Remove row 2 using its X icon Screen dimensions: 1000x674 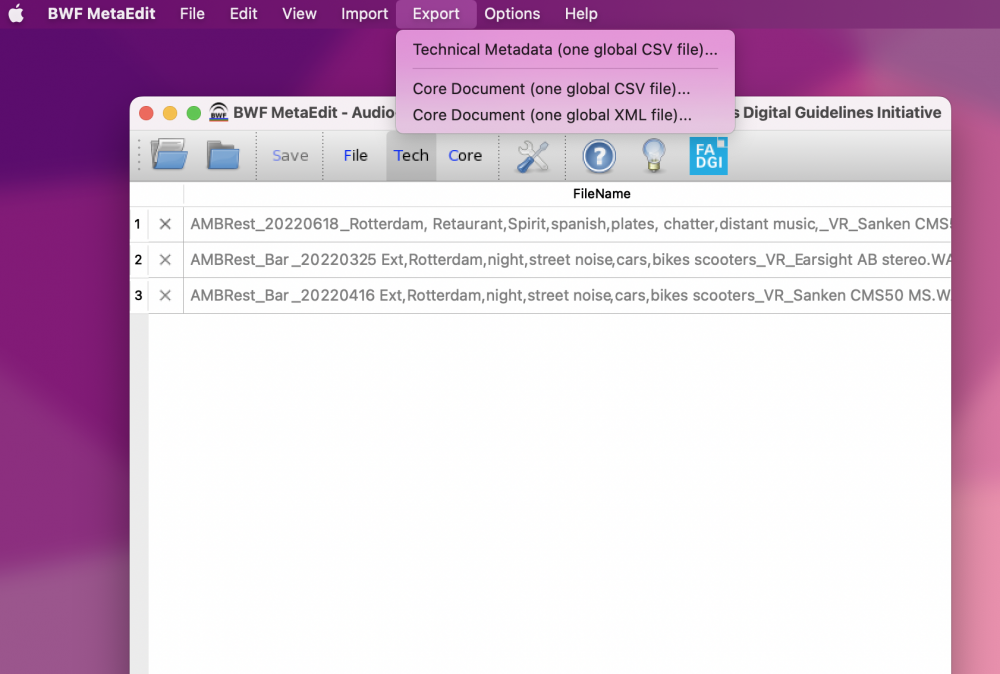(165, 260)
